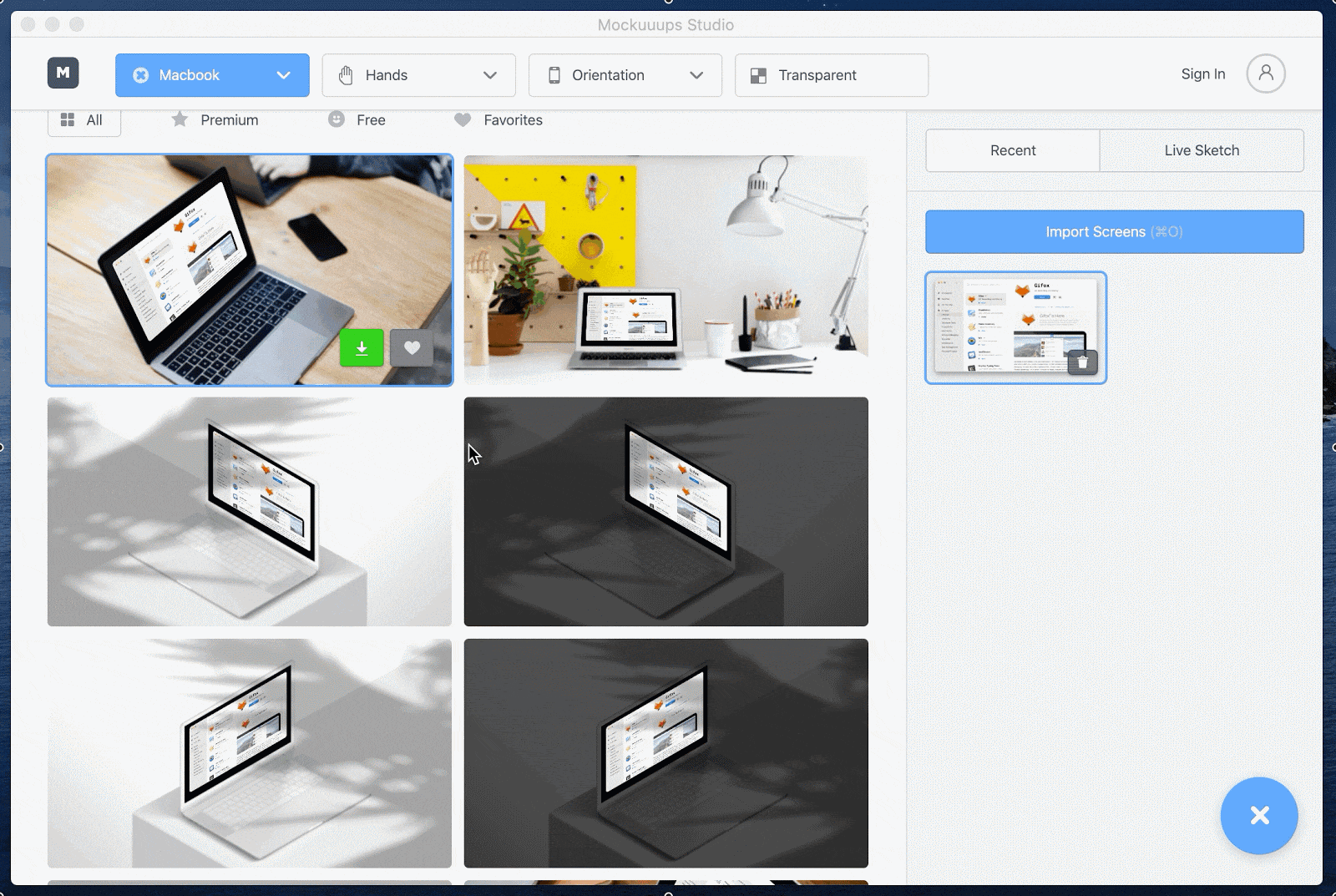Click the grid icon in All filter
The image size is (1336, 896).
[68, 120]
